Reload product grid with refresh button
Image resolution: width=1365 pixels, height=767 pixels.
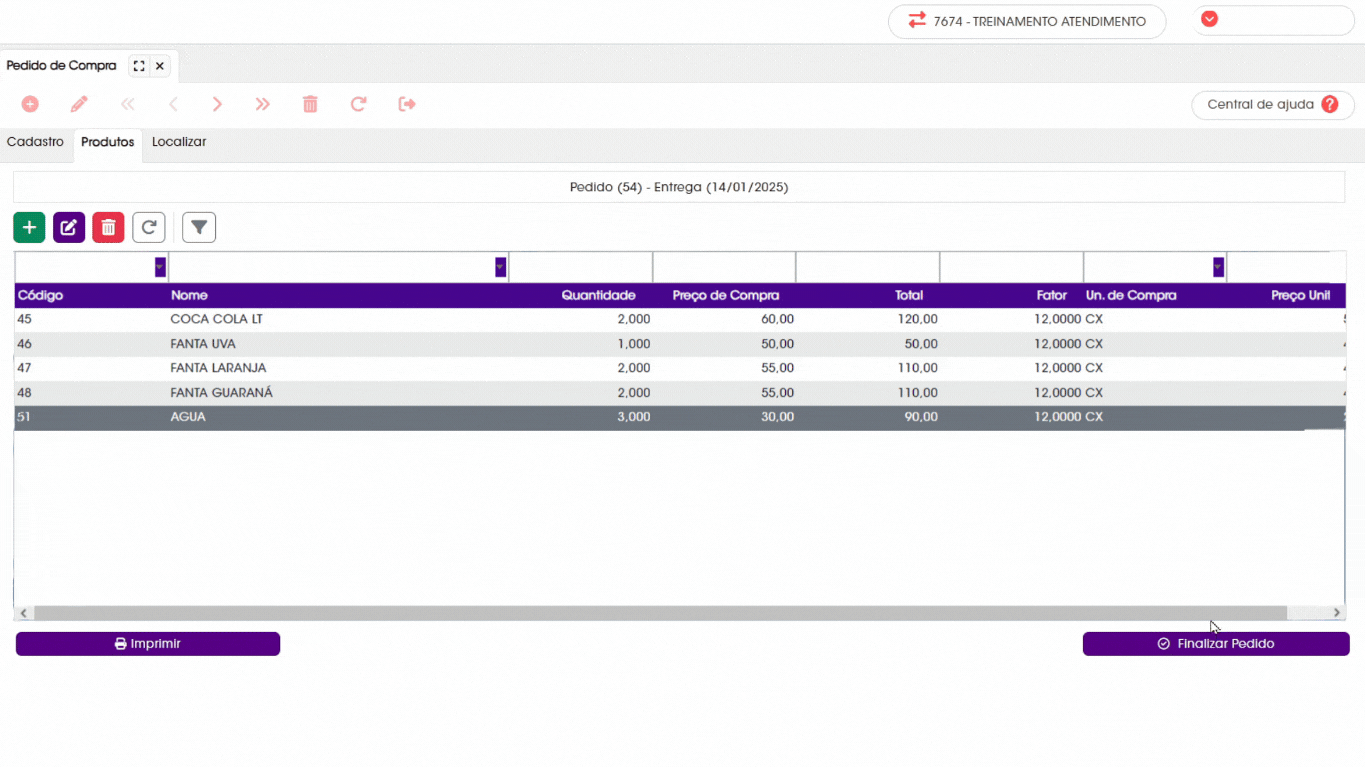click(x=149, y=228)
